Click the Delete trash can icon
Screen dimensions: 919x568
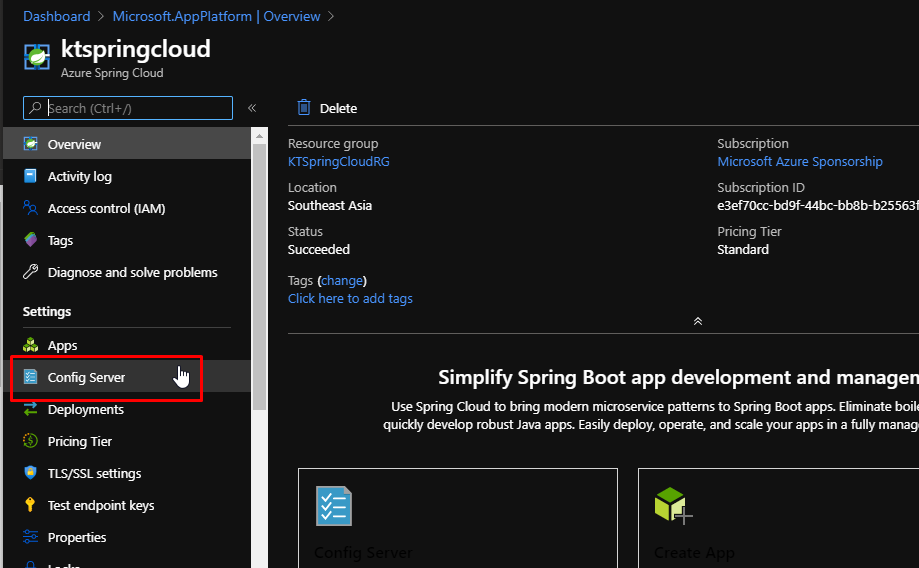click(x=304, y=108)
